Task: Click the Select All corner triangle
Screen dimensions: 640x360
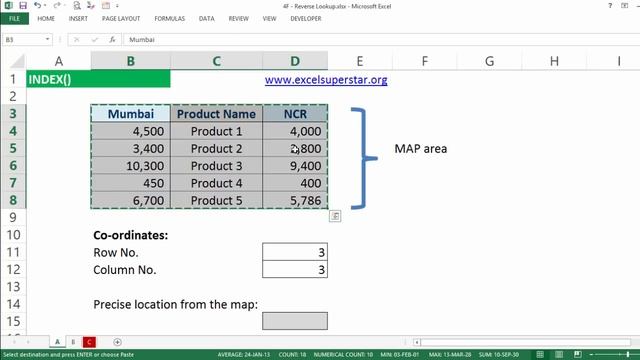Action: click(18, 61)
